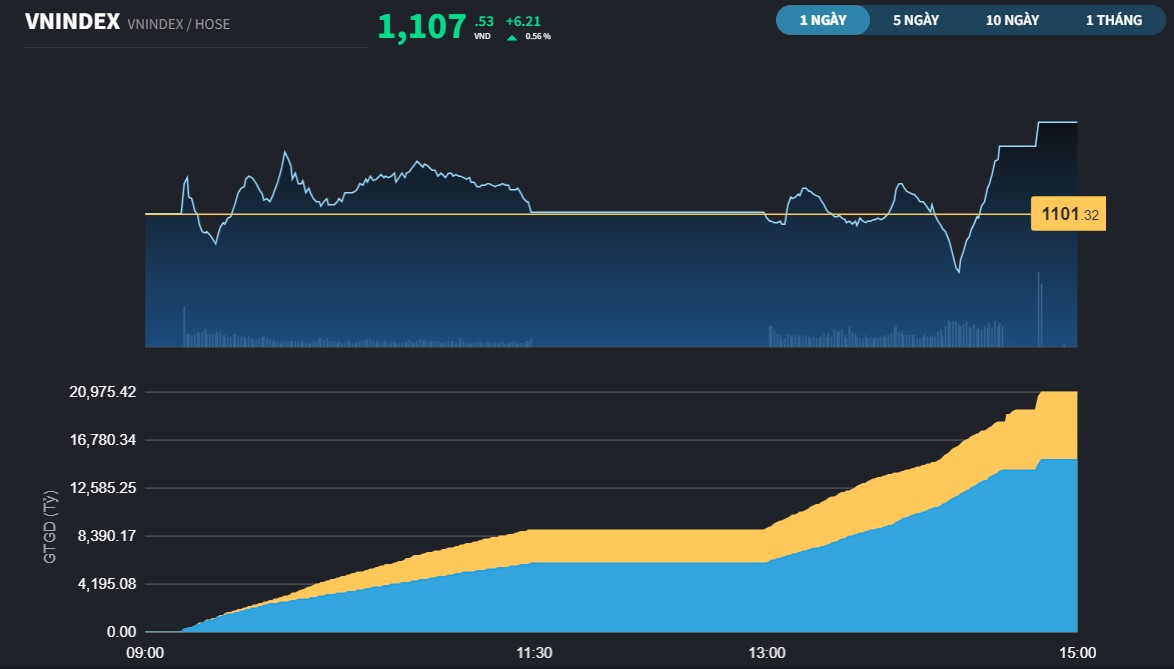Select the 1 NGÀY time range tab
Screen dimensions: 1174x669
(822, 19)
